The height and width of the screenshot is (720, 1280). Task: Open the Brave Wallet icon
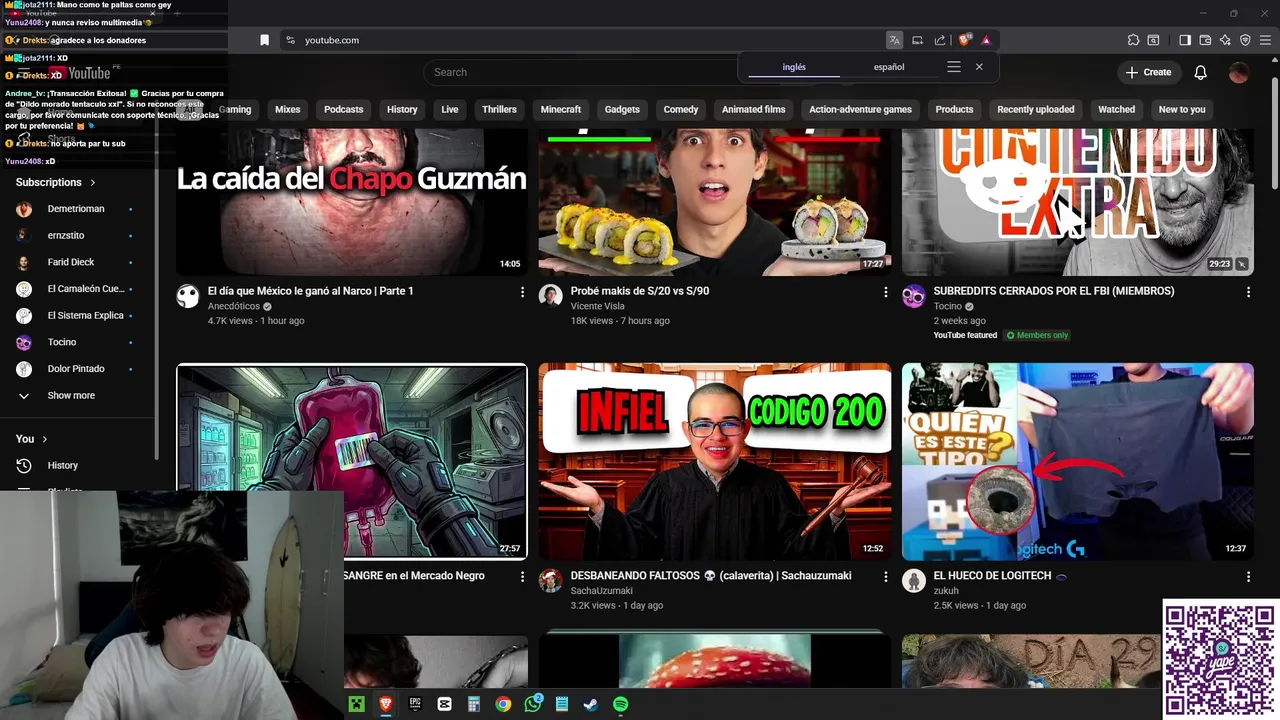pyautogui.click(x=1205, y=40)
